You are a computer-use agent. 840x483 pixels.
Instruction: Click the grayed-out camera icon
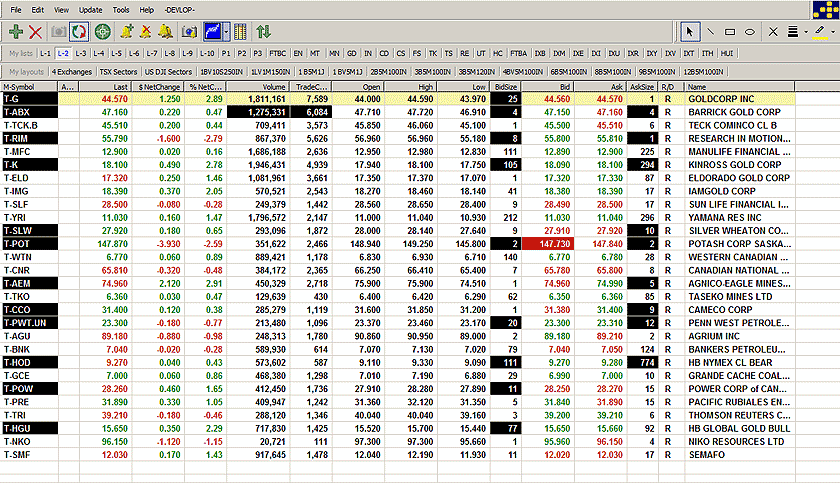[58, 32]
